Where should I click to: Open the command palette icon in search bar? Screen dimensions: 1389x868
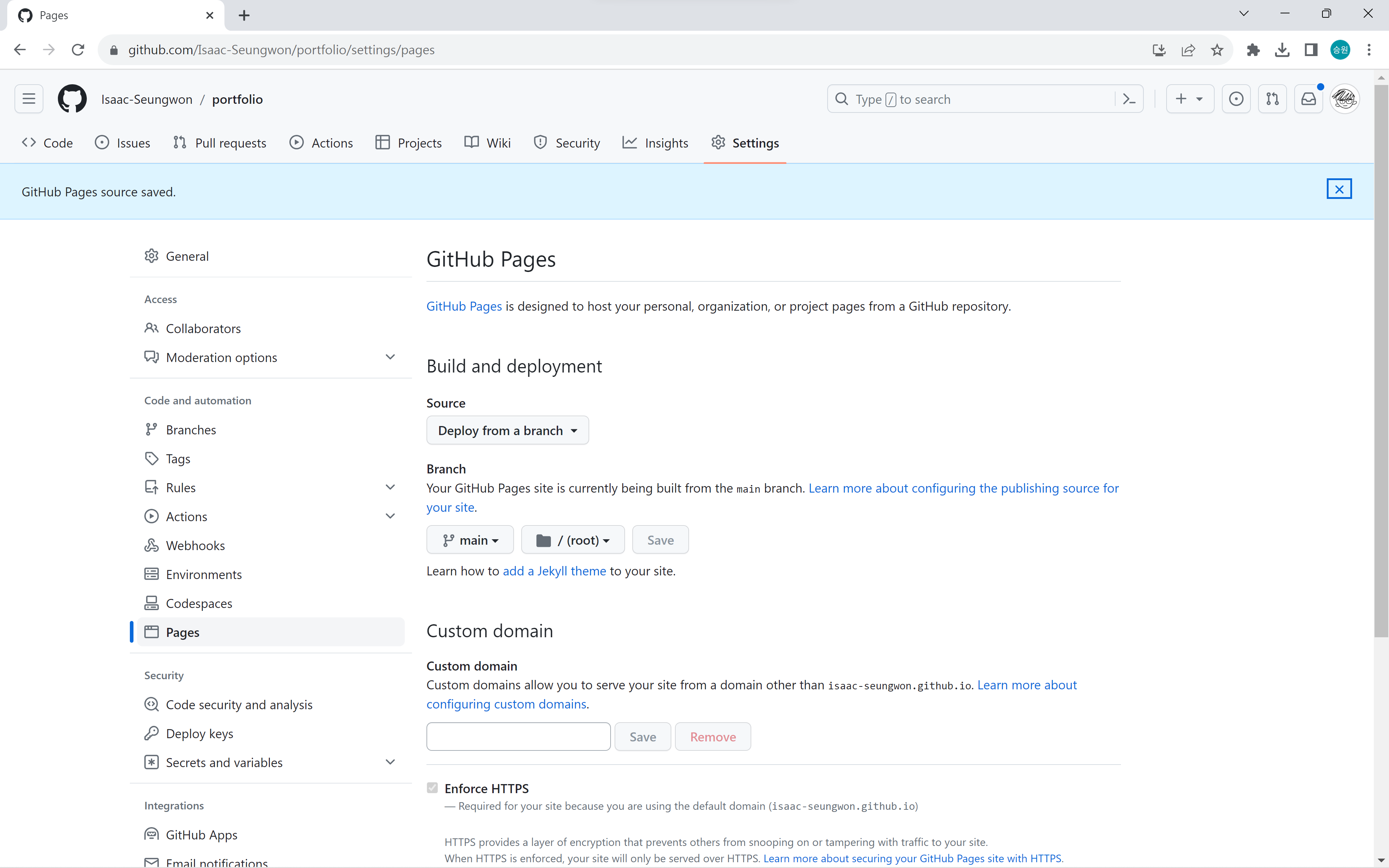tap(1129, 99)
